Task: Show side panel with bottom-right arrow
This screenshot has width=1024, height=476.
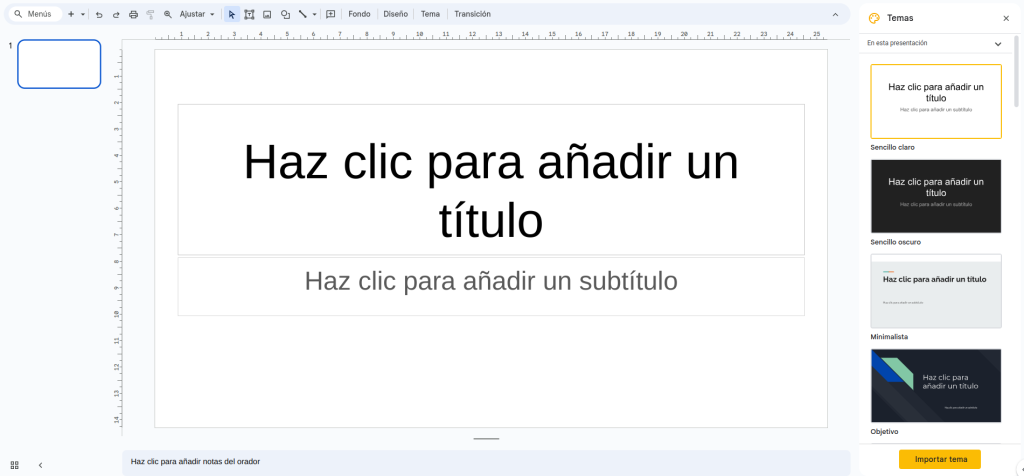Action: [1020, 467]
